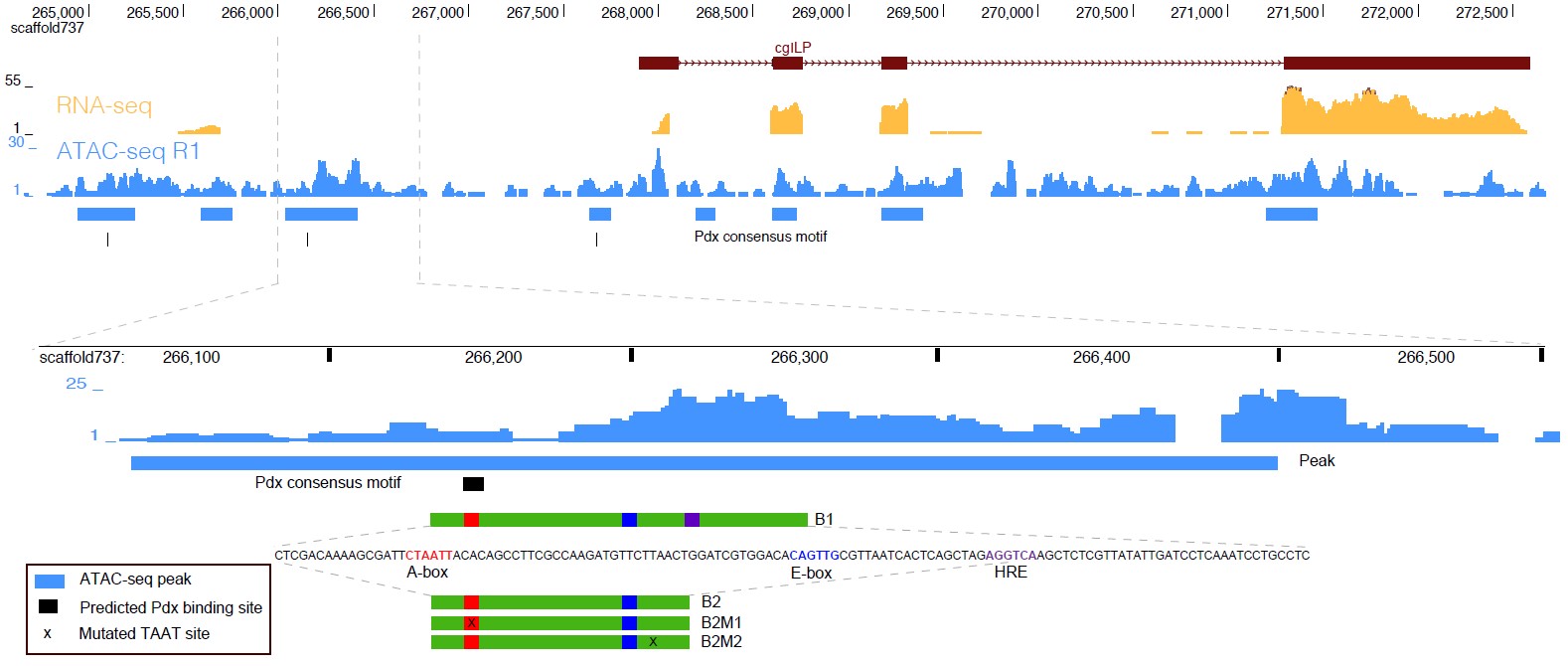Click the black Predicted Pdx binding site swatch

coord(48,606)
